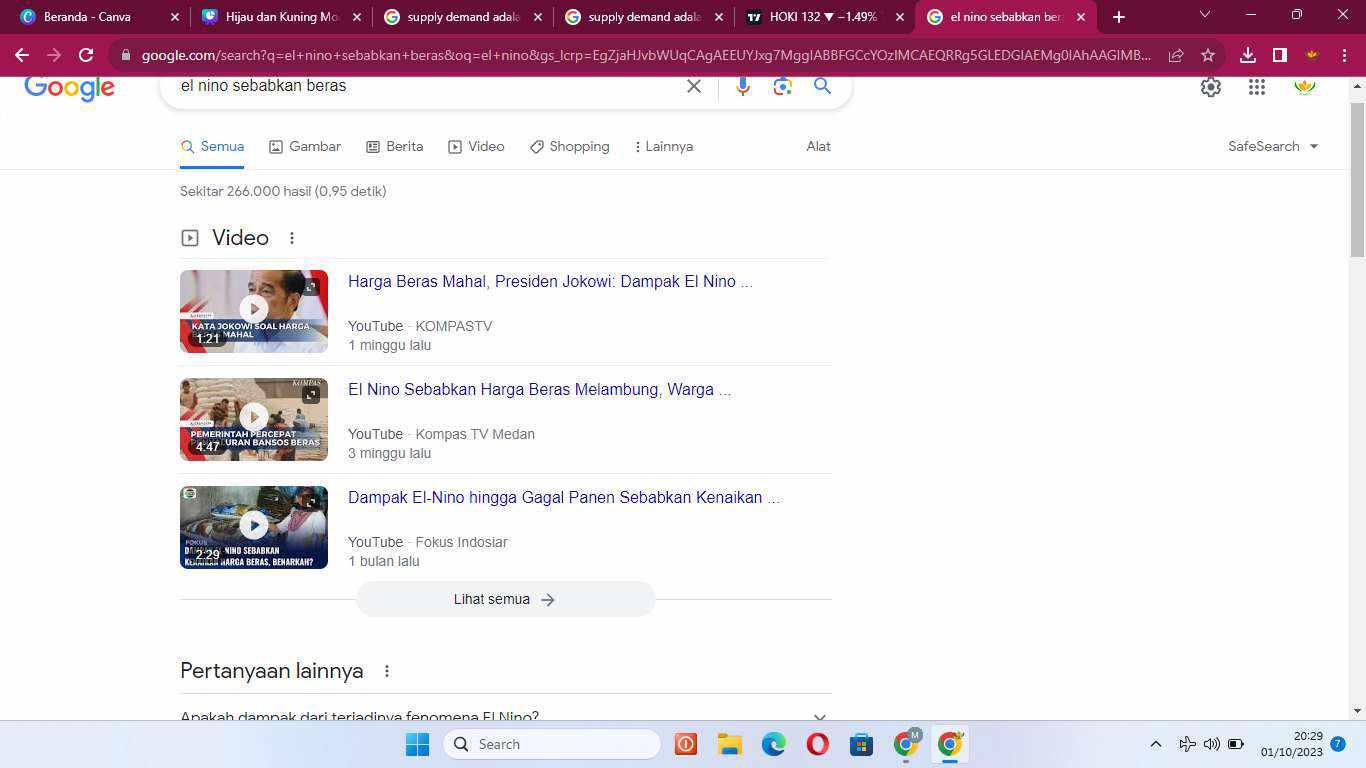Open Google settings gear
Screen dimensions: 1366x768
click(1211, 87)
